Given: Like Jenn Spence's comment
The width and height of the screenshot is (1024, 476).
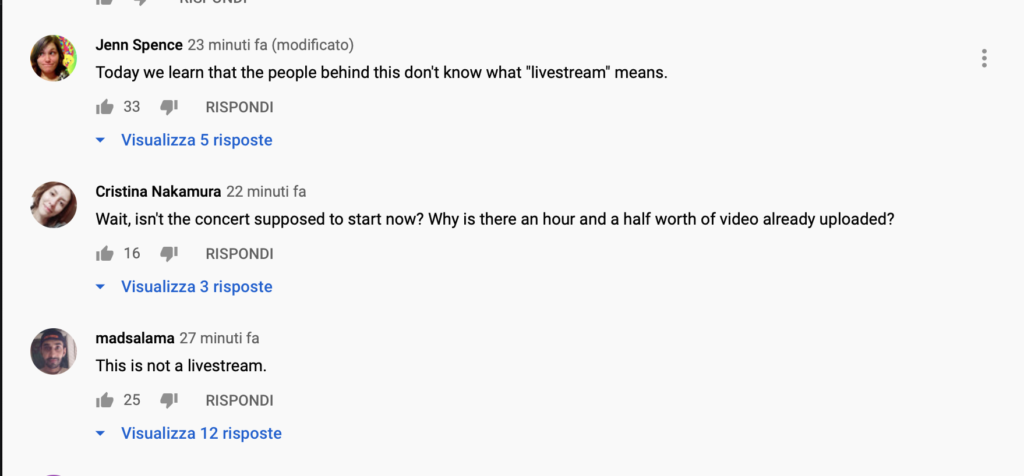Looking at the screenshot, I should pyautogui.click(x=104, y=107).
